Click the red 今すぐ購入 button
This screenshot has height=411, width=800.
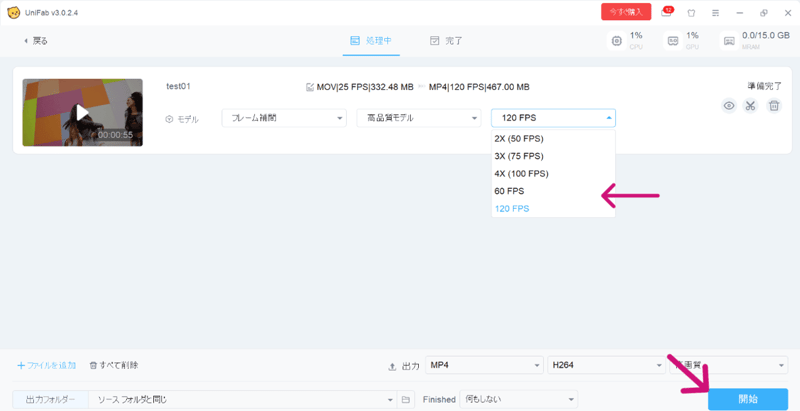626,12
